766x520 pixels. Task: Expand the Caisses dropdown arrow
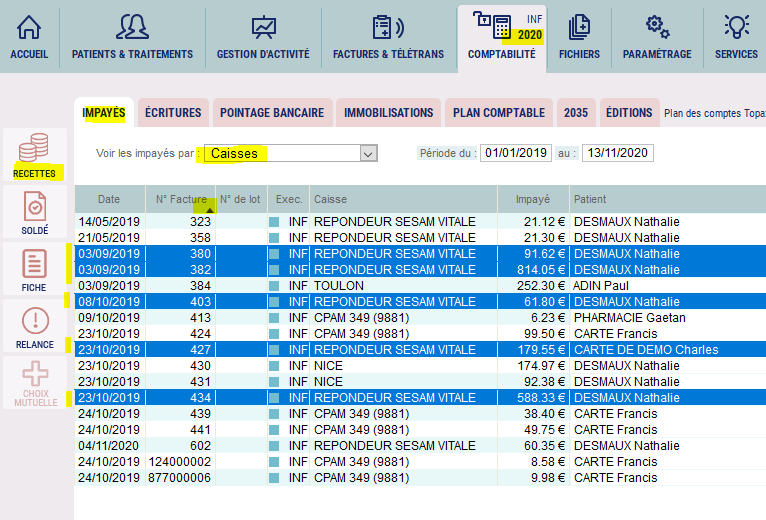click(368, 153)
